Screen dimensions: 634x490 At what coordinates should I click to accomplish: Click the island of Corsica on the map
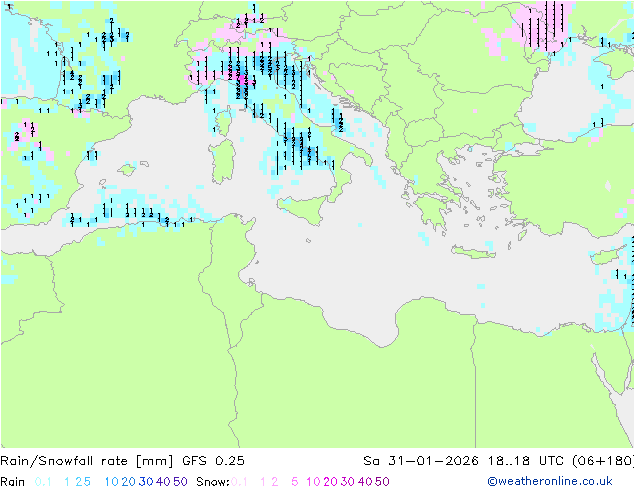(x=224, y=122)
